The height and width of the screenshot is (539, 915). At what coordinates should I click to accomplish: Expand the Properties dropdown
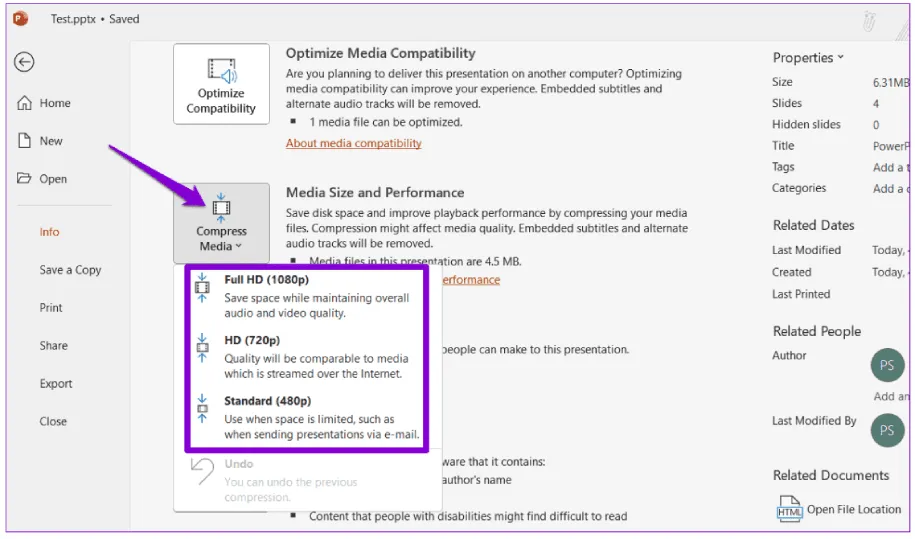[x=808, y=58]
